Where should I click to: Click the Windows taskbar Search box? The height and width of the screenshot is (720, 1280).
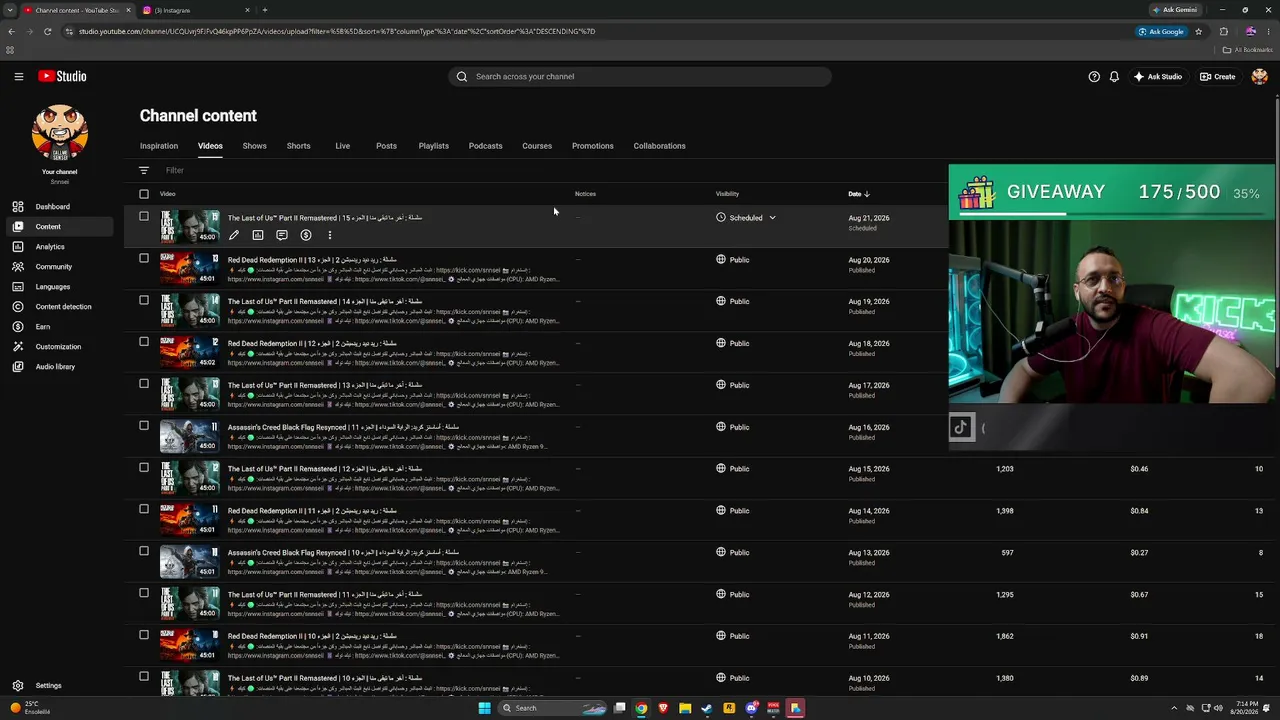point(553,708)
